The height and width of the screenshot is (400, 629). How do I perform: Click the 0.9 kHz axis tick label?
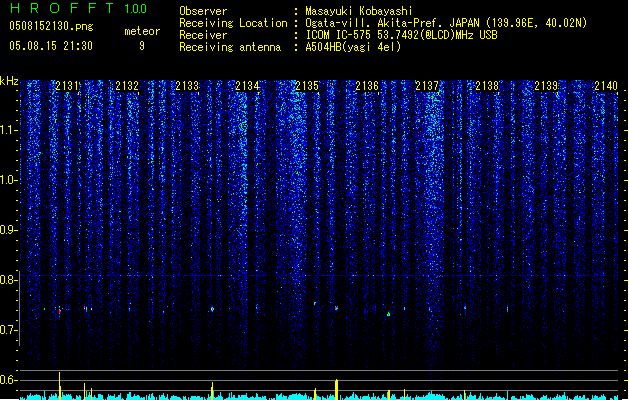tap(8, 230)
